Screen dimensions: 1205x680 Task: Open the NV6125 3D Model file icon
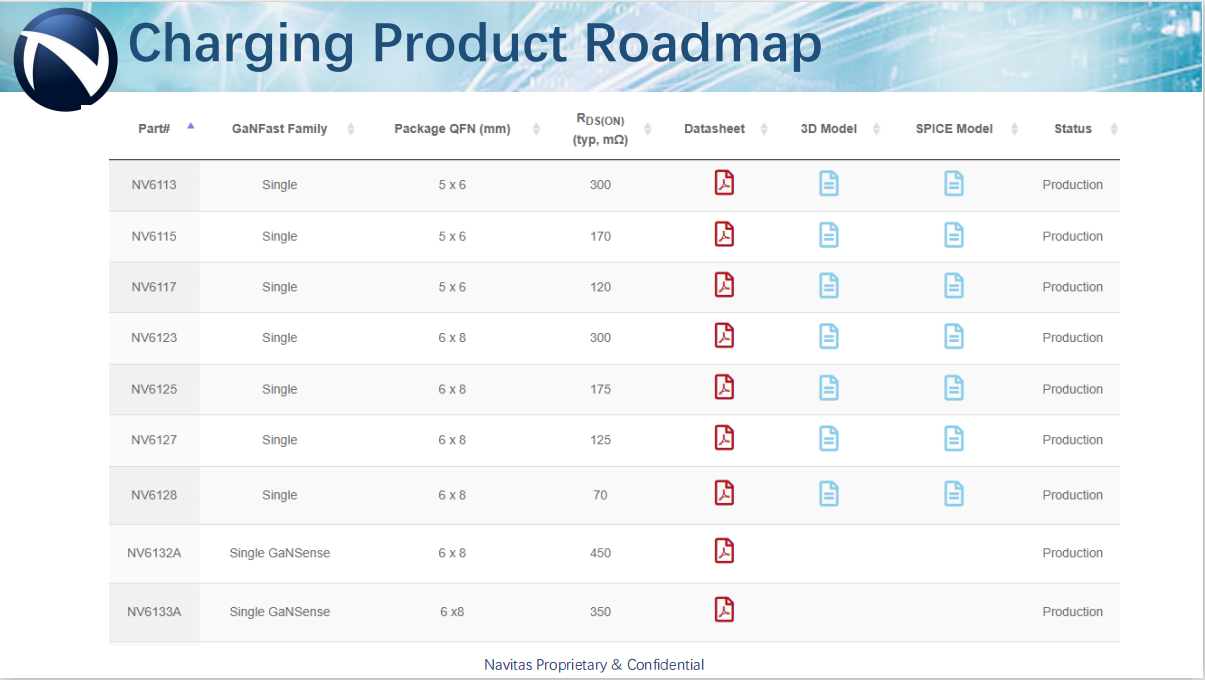click(829, 388)
